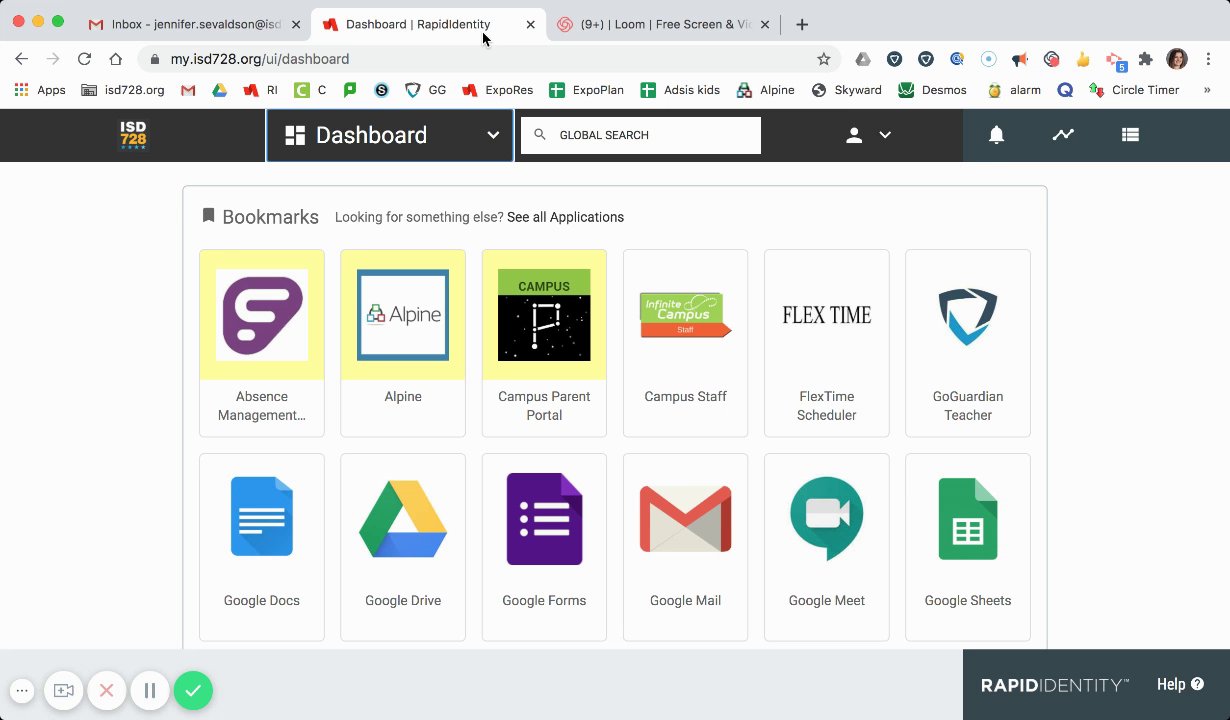1230x720 pixels.
Task: Launch the Alpine bookmark
Action: [403, 343]
